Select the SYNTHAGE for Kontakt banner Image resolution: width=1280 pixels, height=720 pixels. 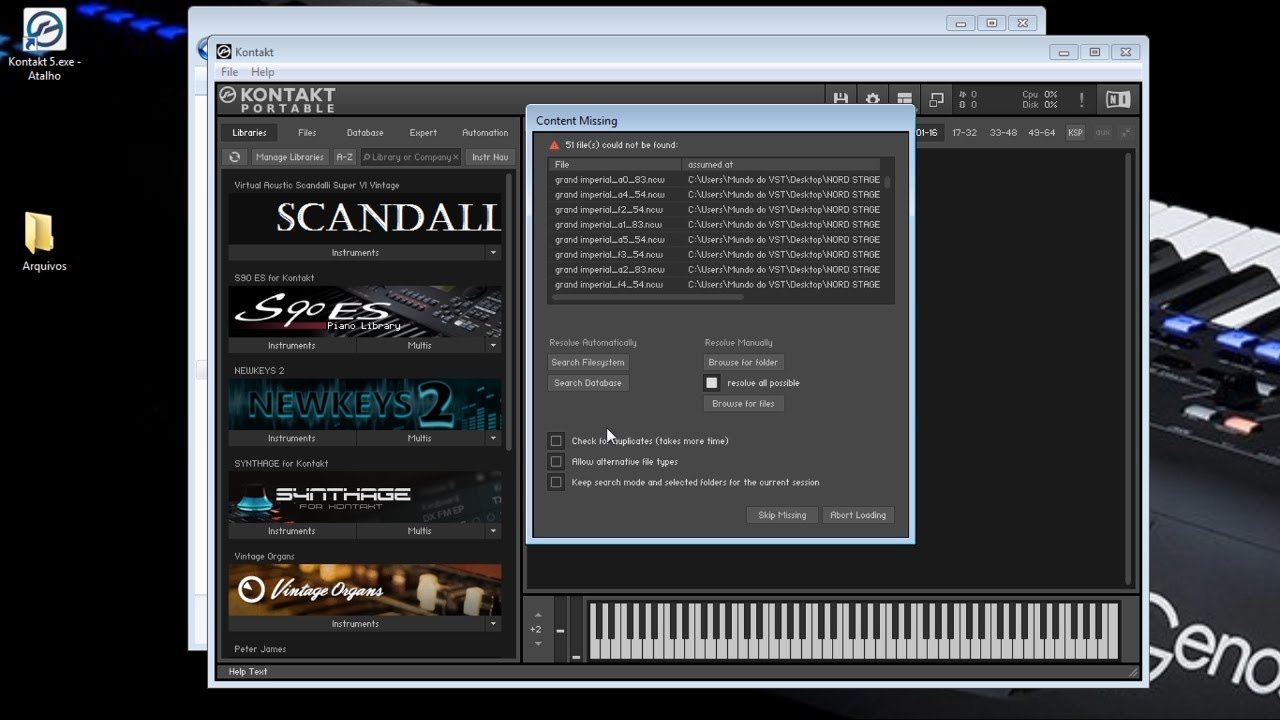(365, 497)
